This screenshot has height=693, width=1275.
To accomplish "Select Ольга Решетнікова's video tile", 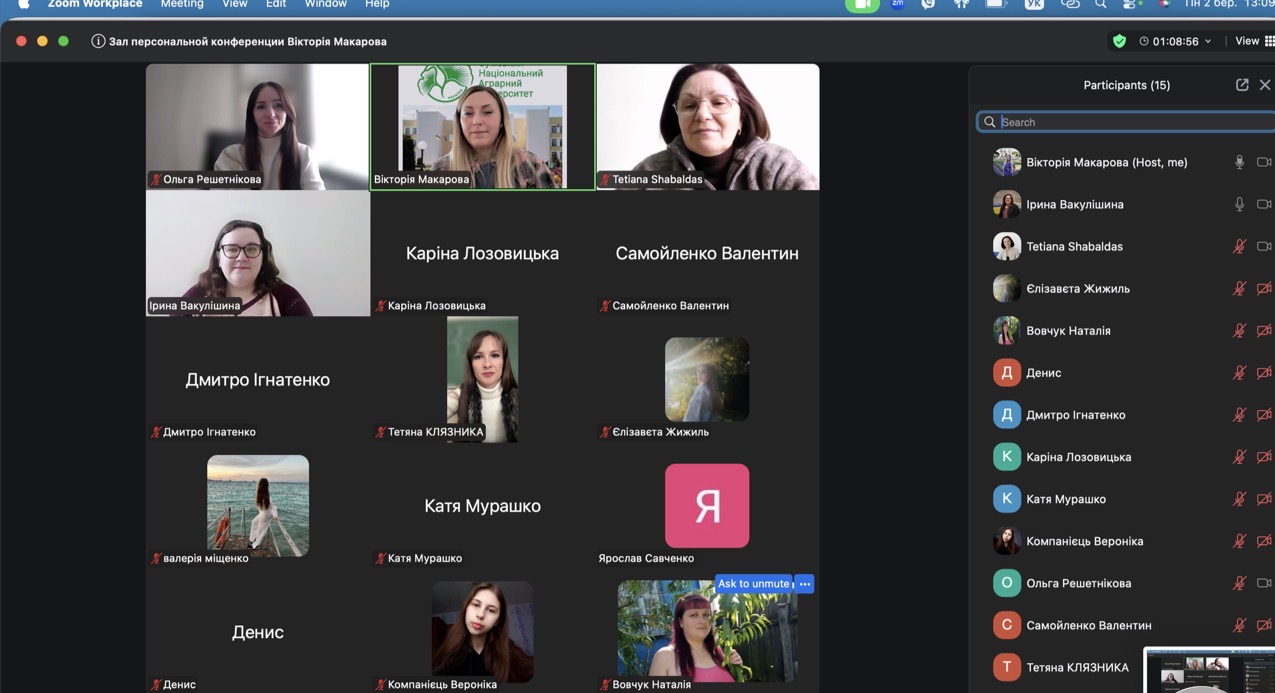I will [x=257, y=126].
